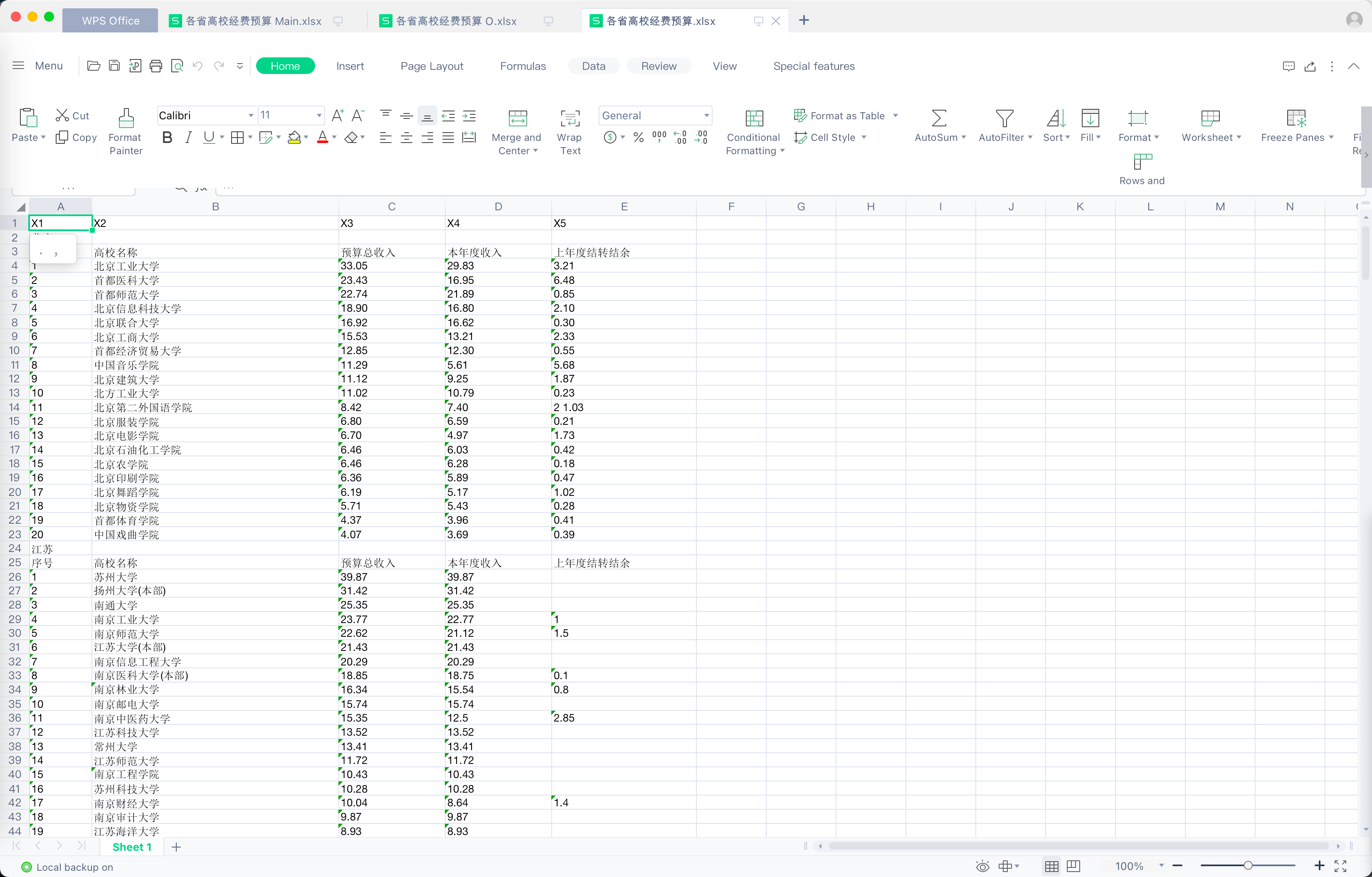Open print preview icon
This screenshot has width=1372, height=877.
tap(177, 66)
